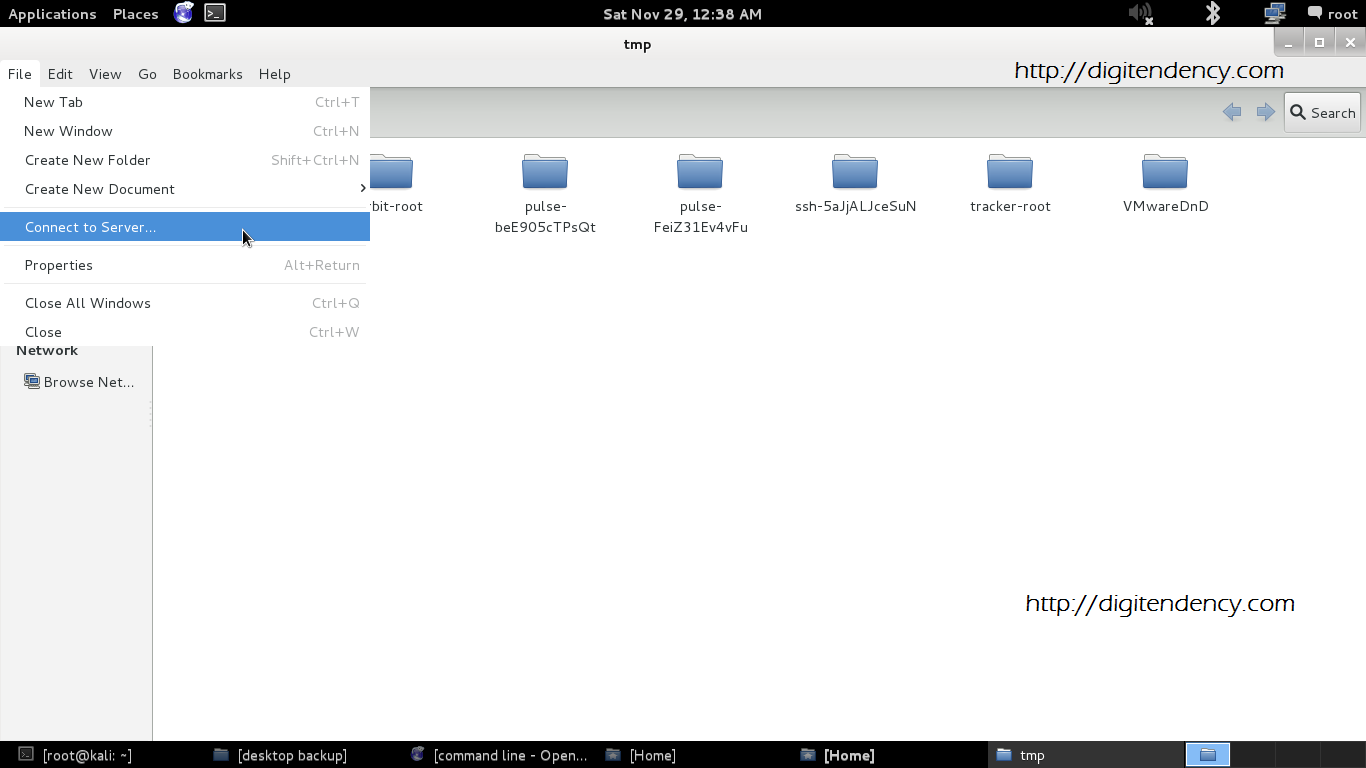Select Close entry in File menu
The width and height of the screenshot is (1366, 768).
pyautogui.click(x=185, y=332)
